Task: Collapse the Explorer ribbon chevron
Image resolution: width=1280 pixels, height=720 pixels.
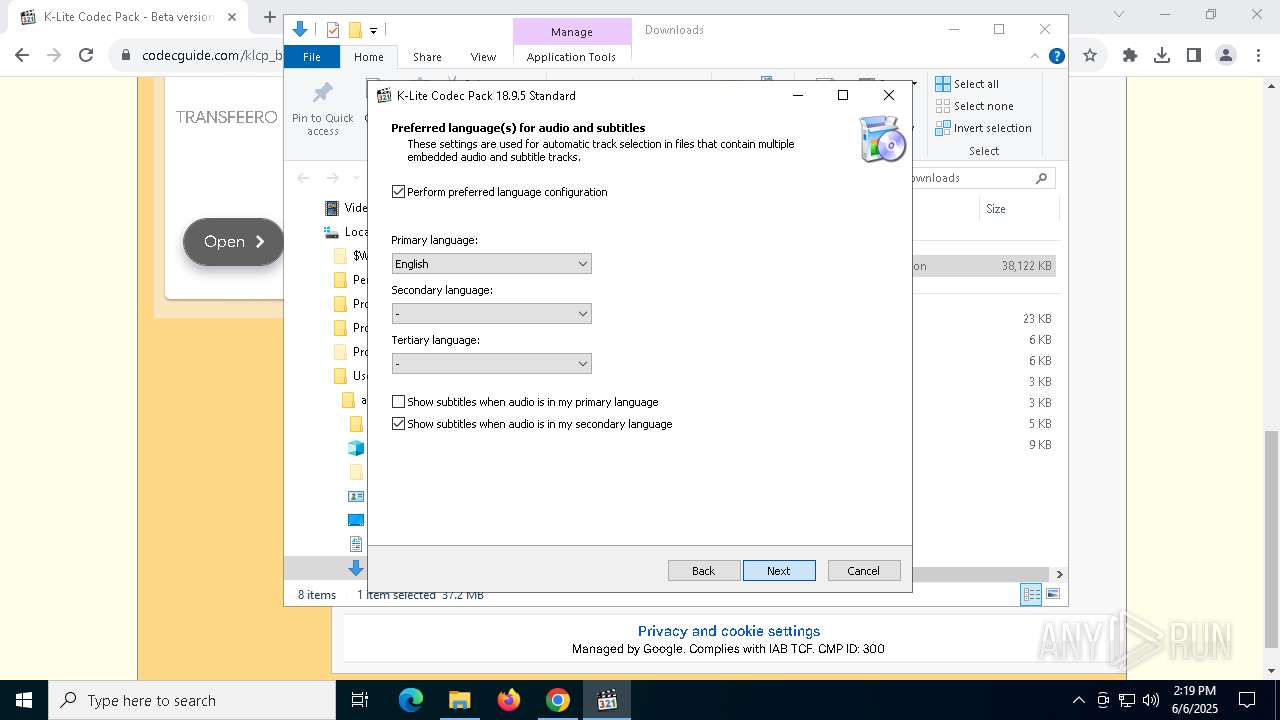Action: [1035, 57]
